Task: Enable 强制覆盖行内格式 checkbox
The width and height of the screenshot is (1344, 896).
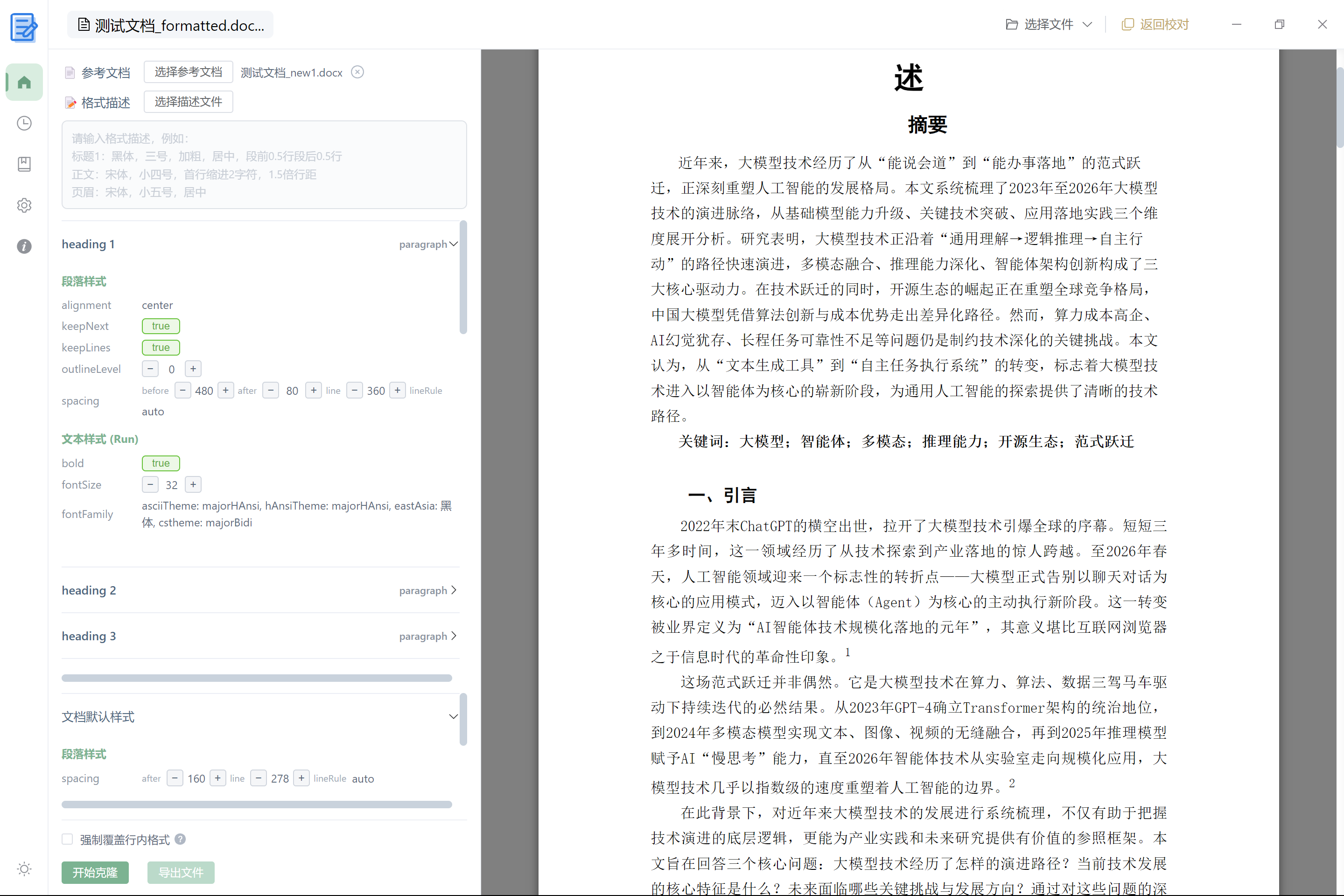Action: pyautogui.click(x=67, y=839)
